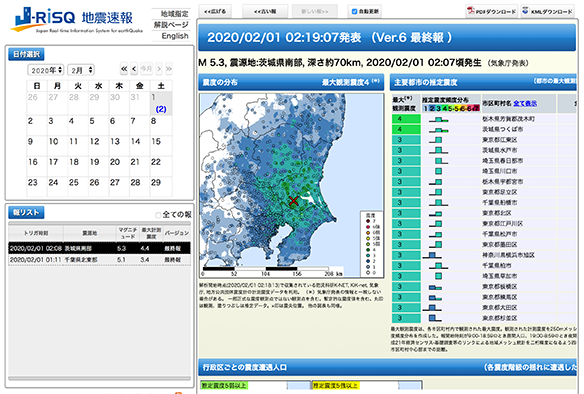
Task: Click the 震度 legend box on the map
Action: [x=371, y=244]
